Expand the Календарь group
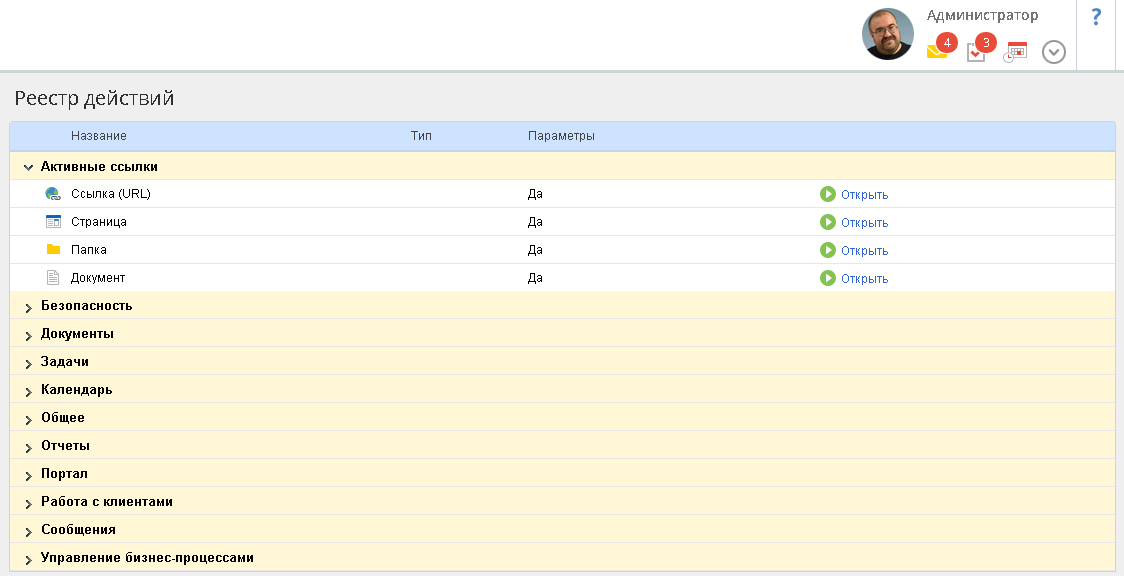Viewport: 1124px width, 576px height. pyautogui.click(x=29, y=392)
